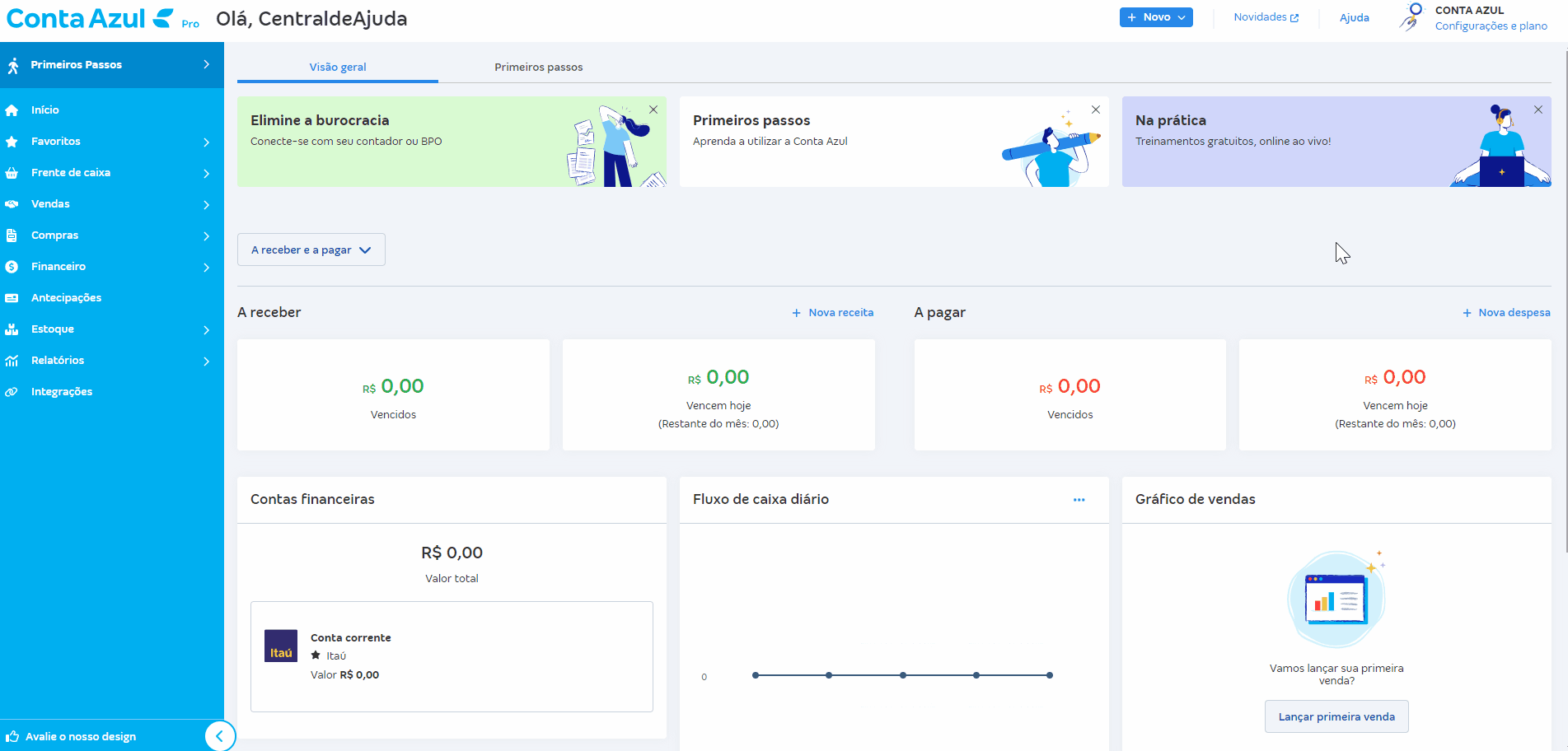
Task: Open the A receber e a pagar dropdown
Action: [x=311, y=250]
